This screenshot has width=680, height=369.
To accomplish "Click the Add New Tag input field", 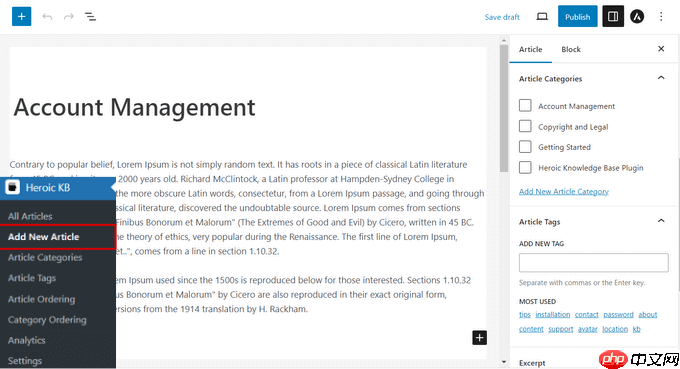I will click(x=593, y=262).
